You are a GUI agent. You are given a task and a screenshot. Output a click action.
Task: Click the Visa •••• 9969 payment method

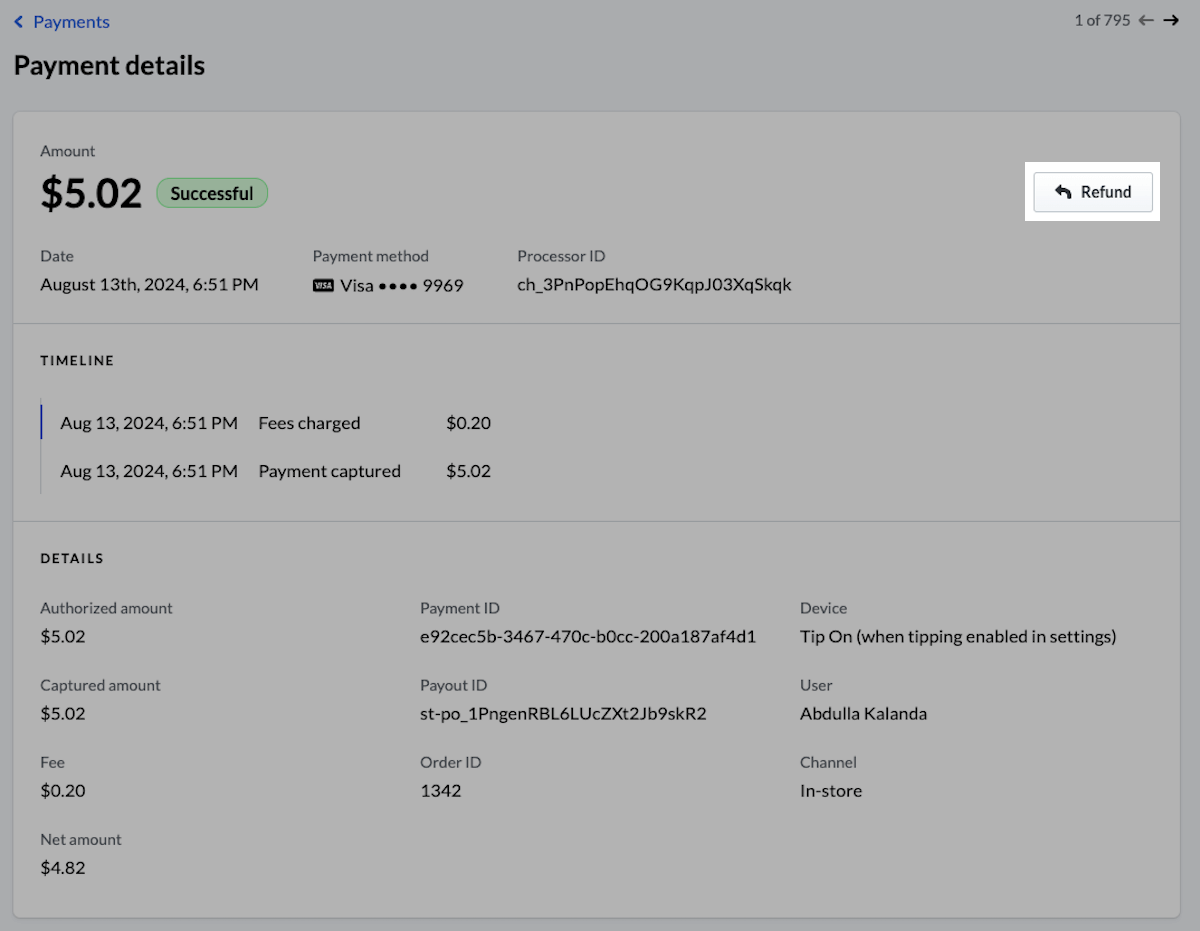401,285
